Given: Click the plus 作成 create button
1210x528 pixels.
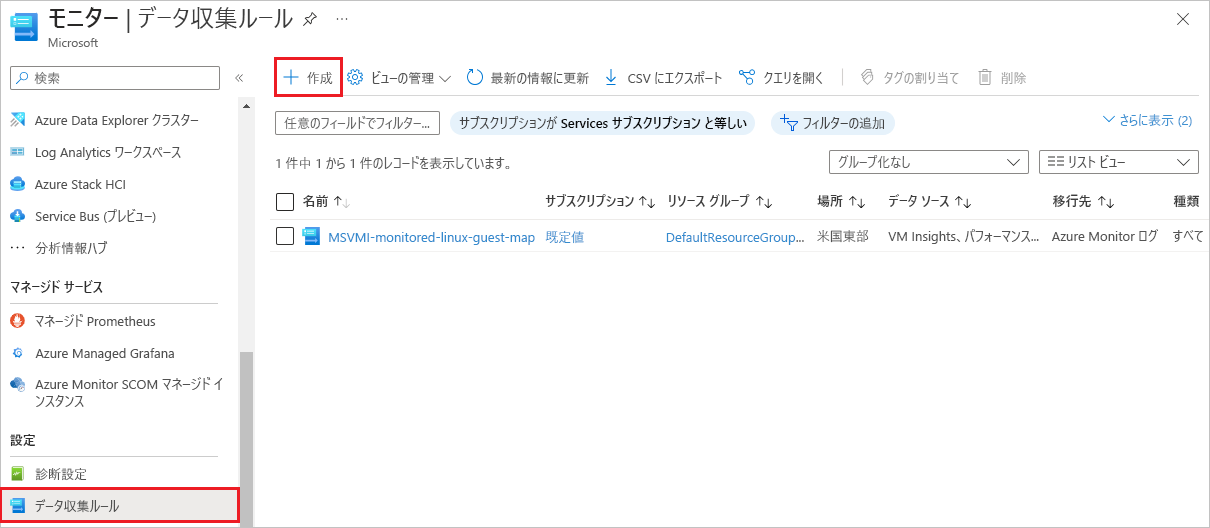Looking at the screenshot, I should [308, 77].
